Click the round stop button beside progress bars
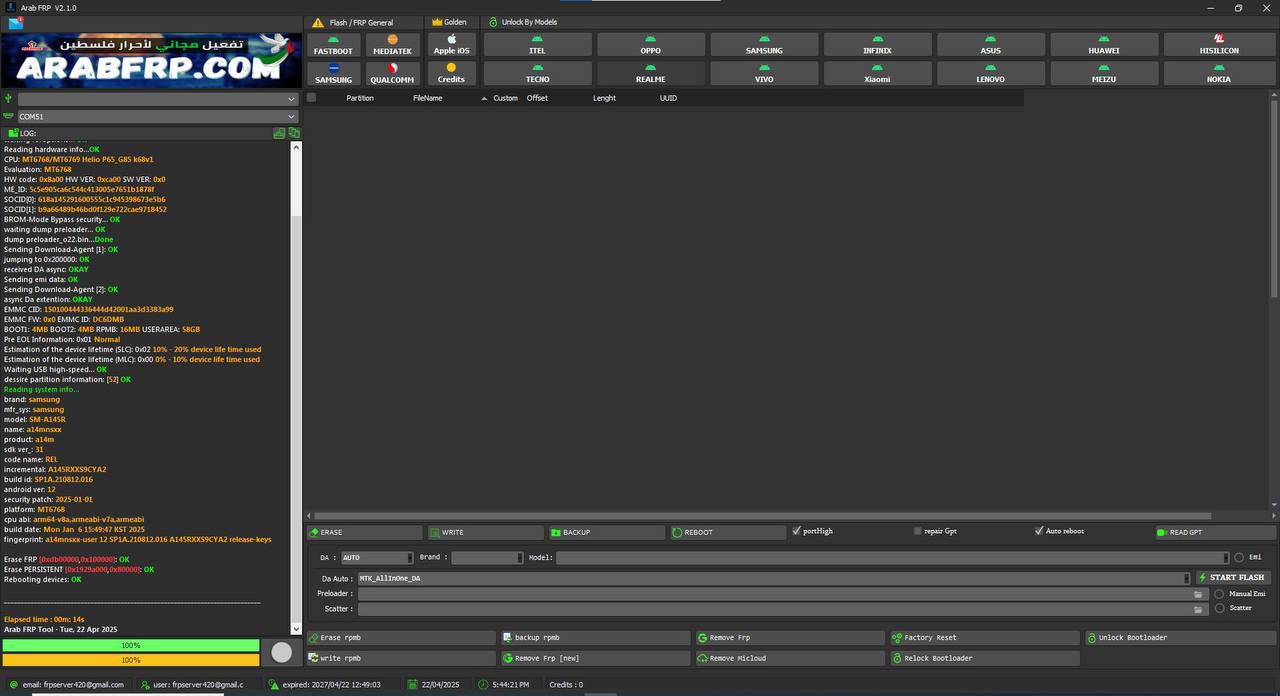Viewport: 1280px width, 696px height. pos(282,652)
